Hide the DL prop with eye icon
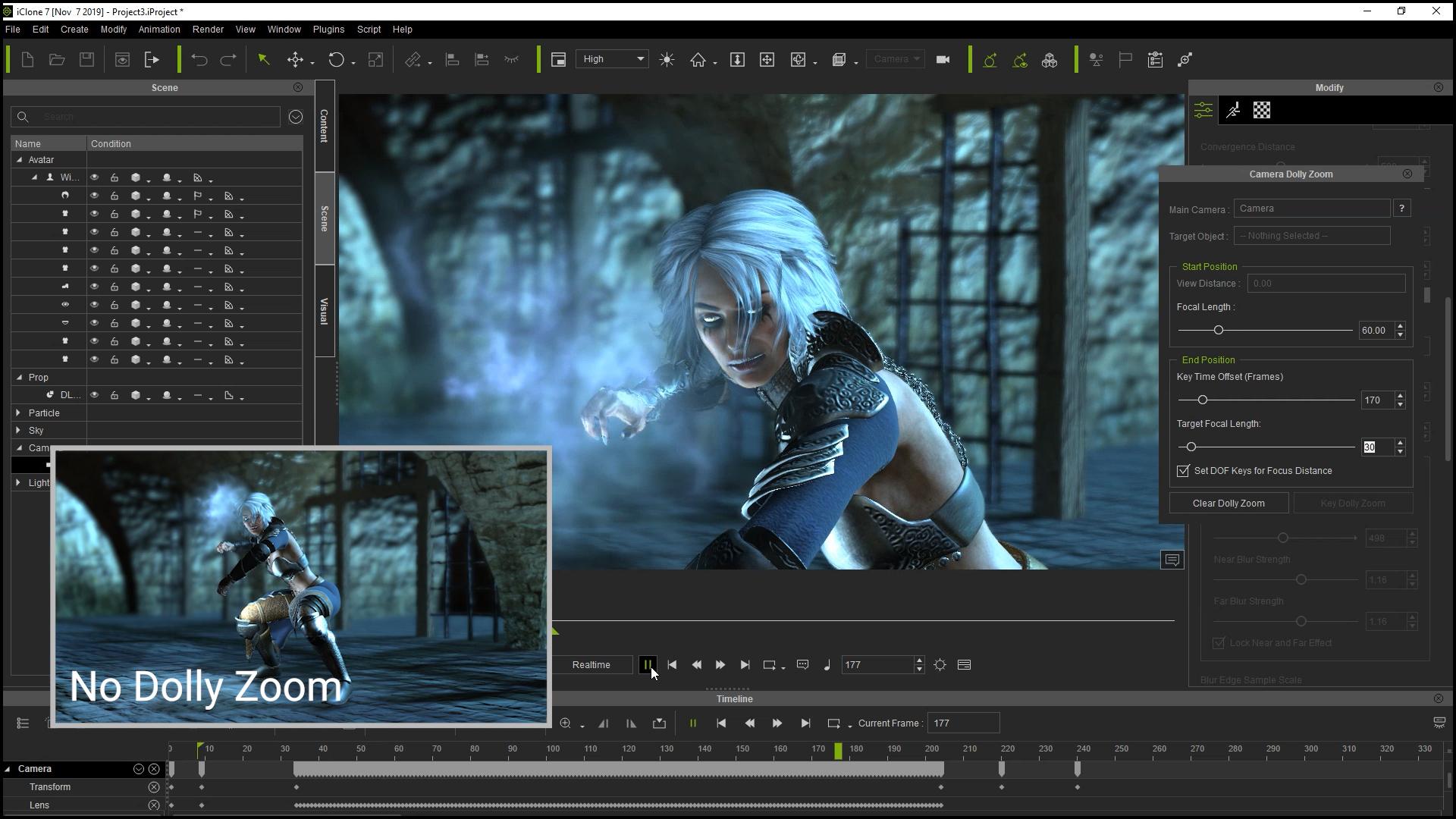 [x=95, y=395]
